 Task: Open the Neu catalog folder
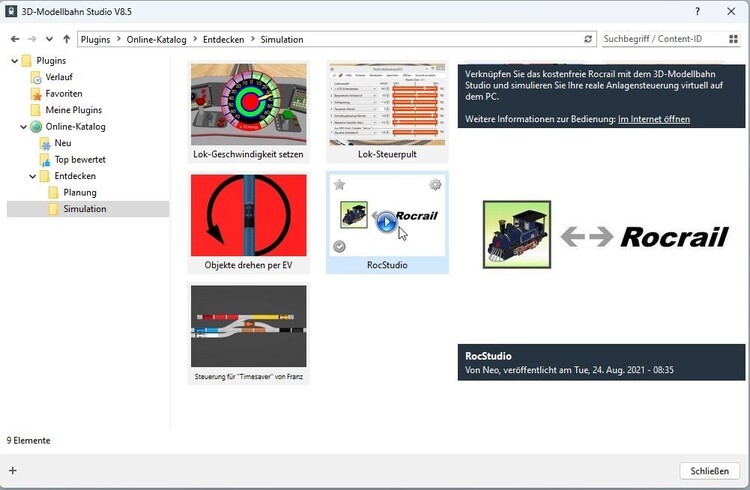click(x=63, y=143)
